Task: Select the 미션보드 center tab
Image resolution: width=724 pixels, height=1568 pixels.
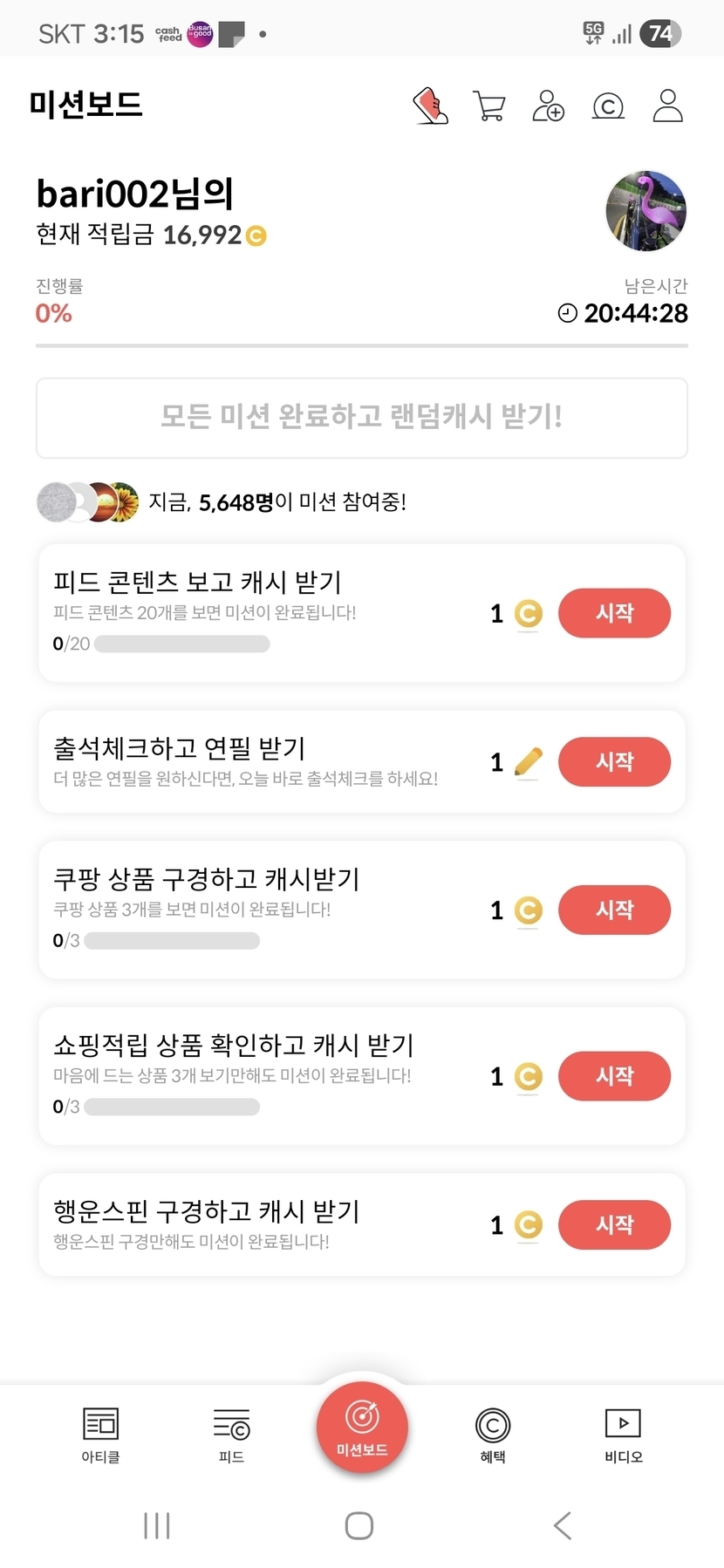Action: 362,1427
